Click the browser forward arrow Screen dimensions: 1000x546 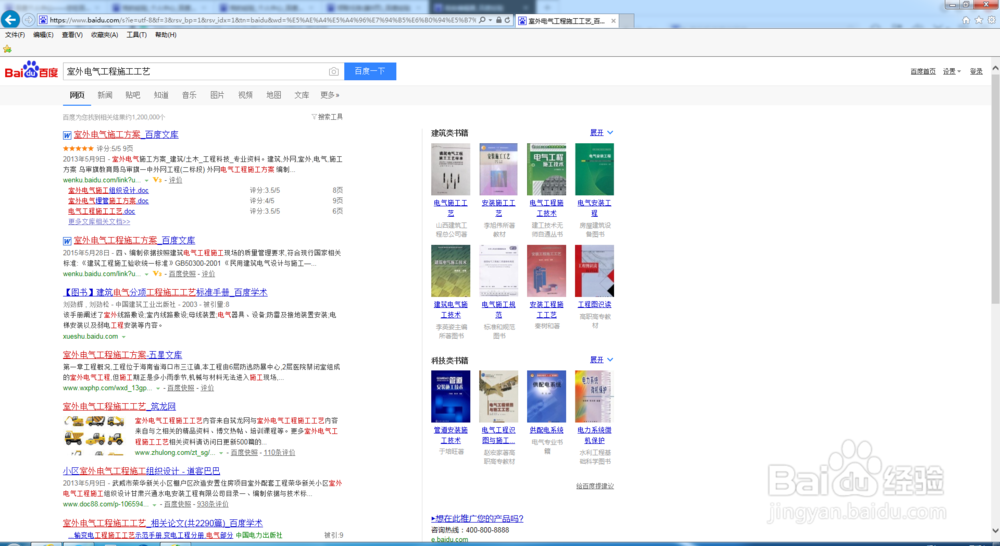pos(29,20)
